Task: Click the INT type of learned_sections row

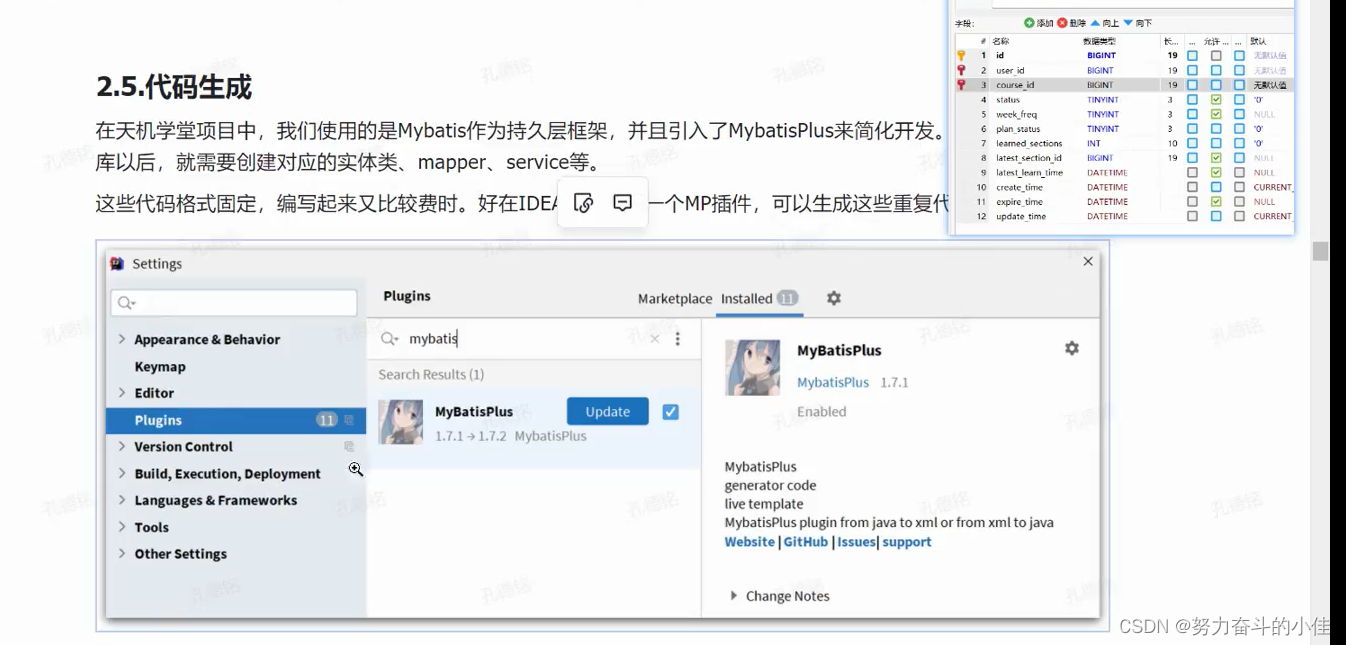Action: (1094, 143)
